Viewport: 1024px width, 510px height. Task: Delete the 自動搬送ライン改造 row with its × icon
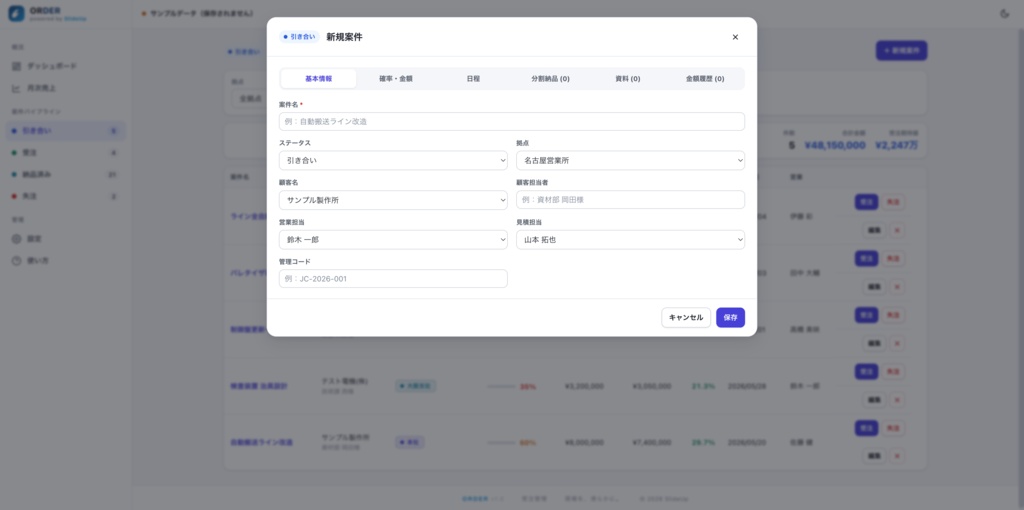[897, 456]
